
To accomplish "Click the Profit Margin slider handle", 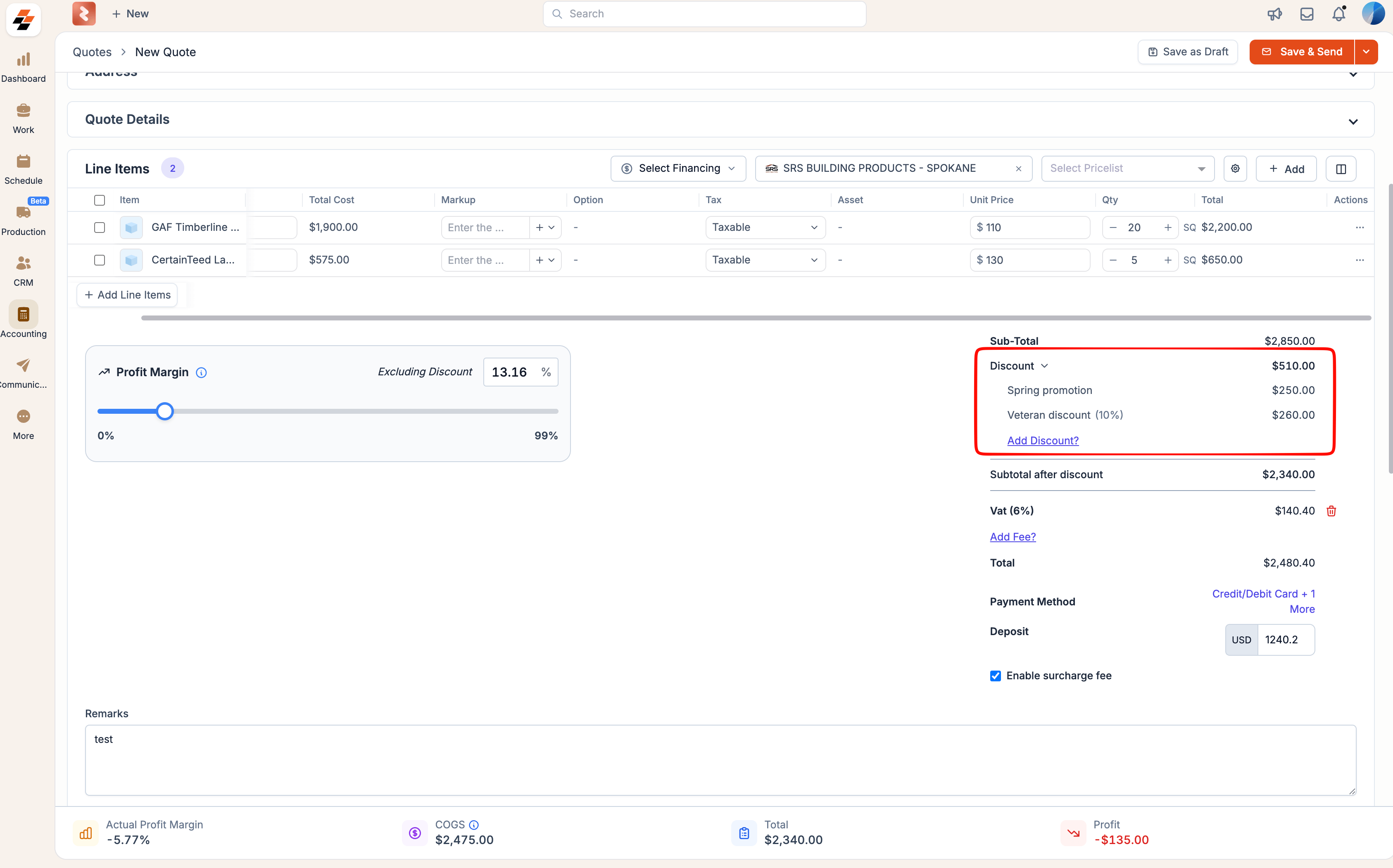I will [x=165, y=412].
